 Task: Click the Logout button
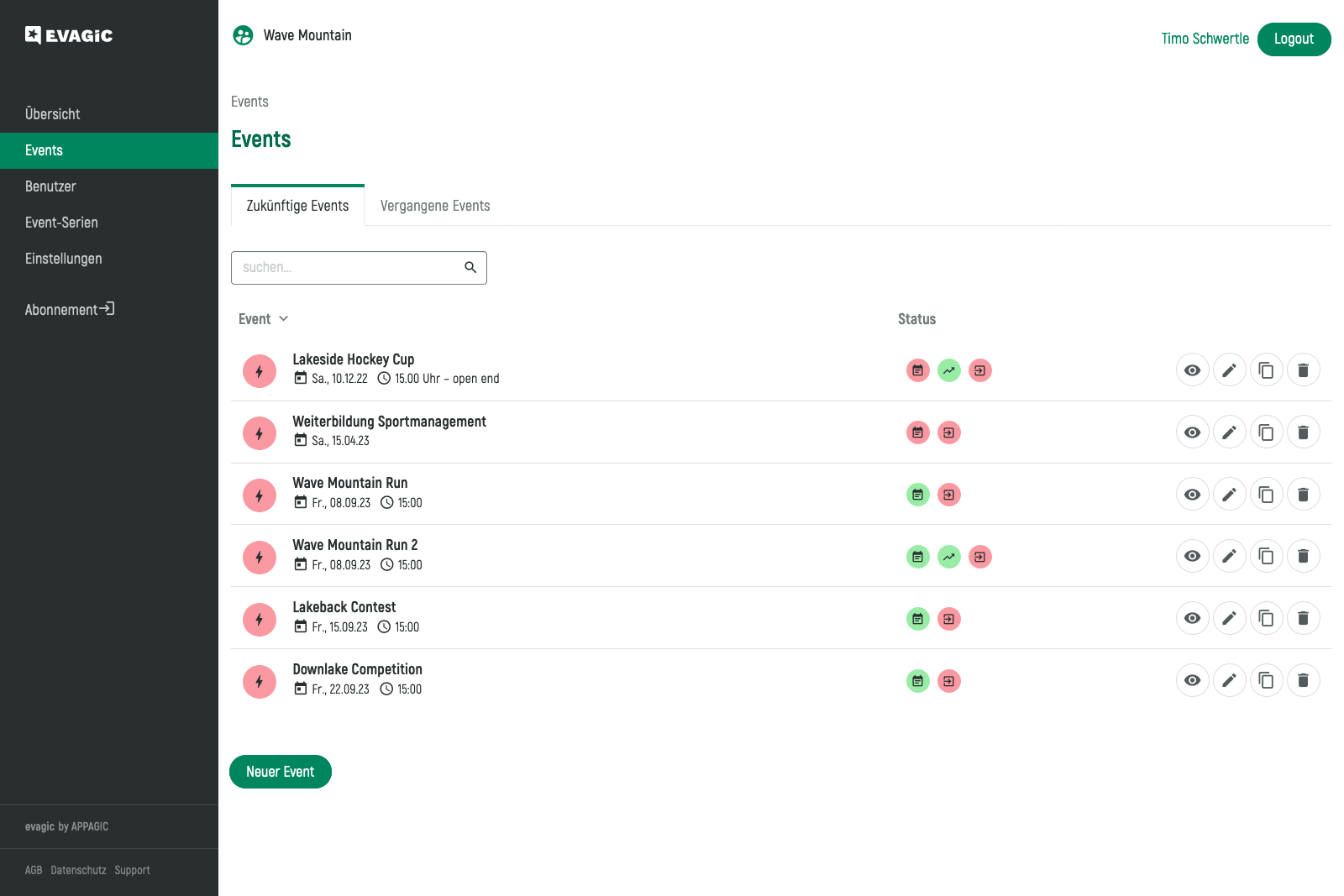pyautogui.click(x=1294, y=39)
